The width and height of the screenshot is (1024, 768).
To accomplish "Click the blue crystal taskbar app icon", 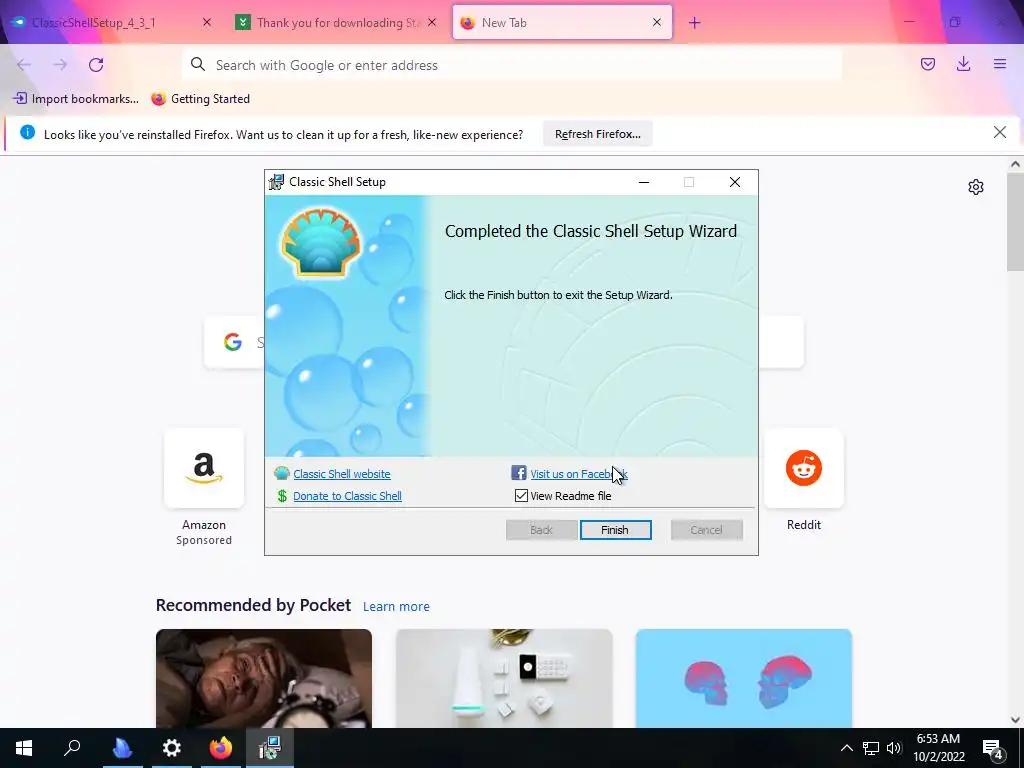I will tap(122, 748).
